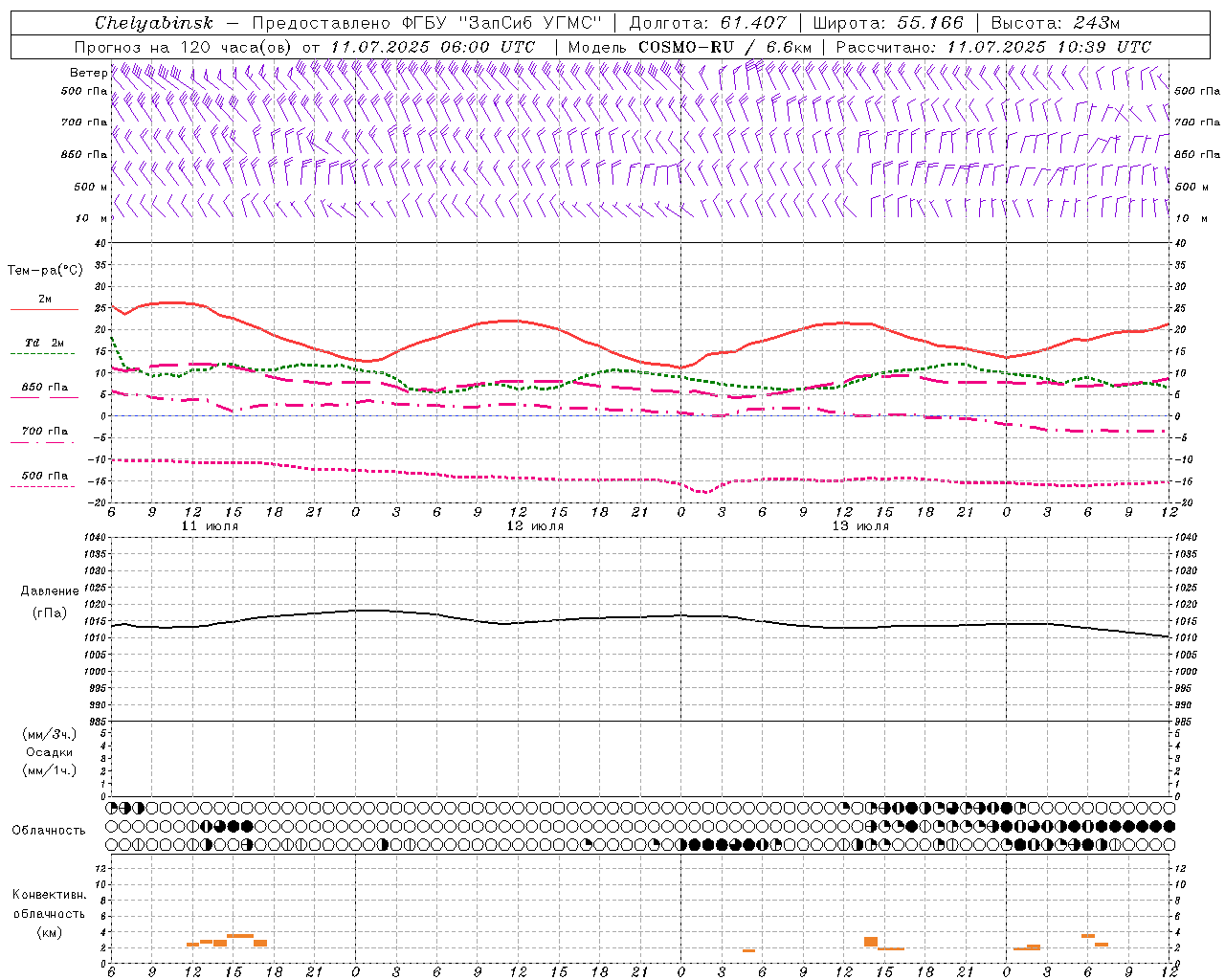Click the Td 2м legend label
The image size is (1225, 980).
pyautogui.click(x=44, y=342)
